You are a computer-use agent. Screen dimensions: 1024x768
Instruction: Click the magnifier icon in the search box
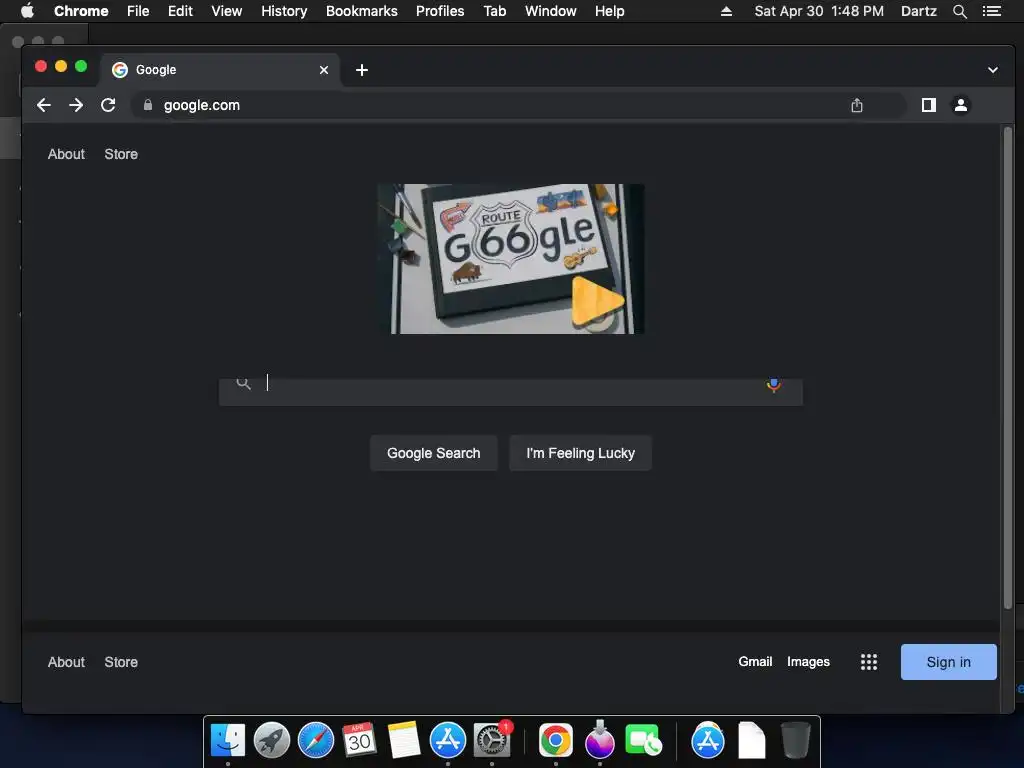[244, 383]
